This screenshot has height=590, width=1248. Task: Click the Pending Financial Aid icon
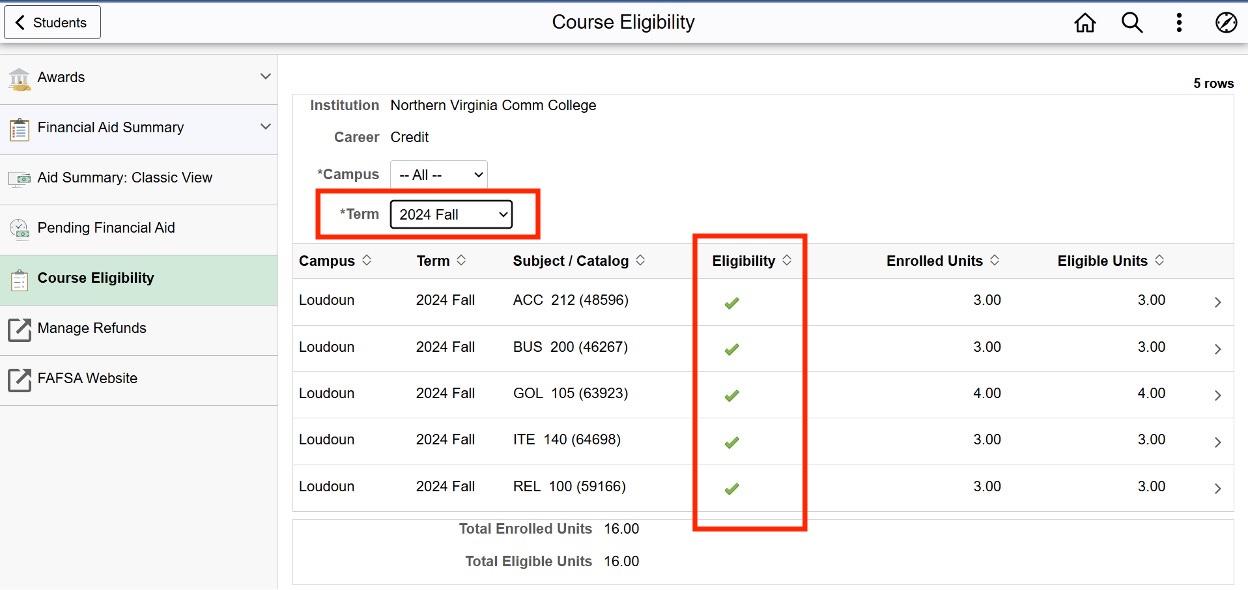click(19, 229)
